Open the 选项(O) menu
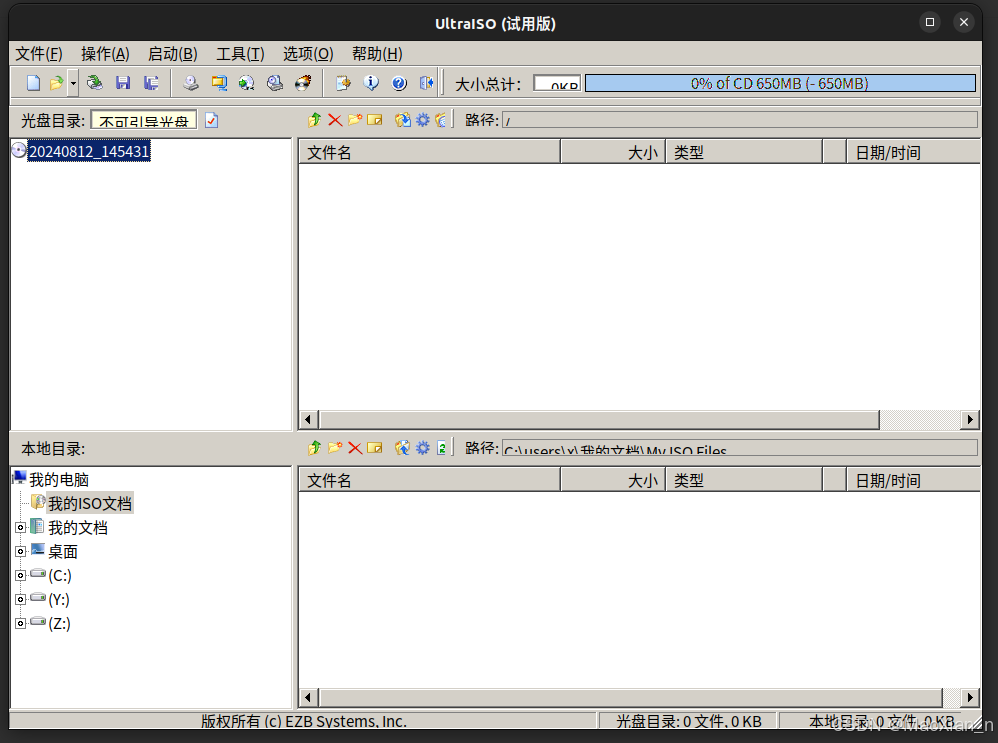 pos(308,54)
